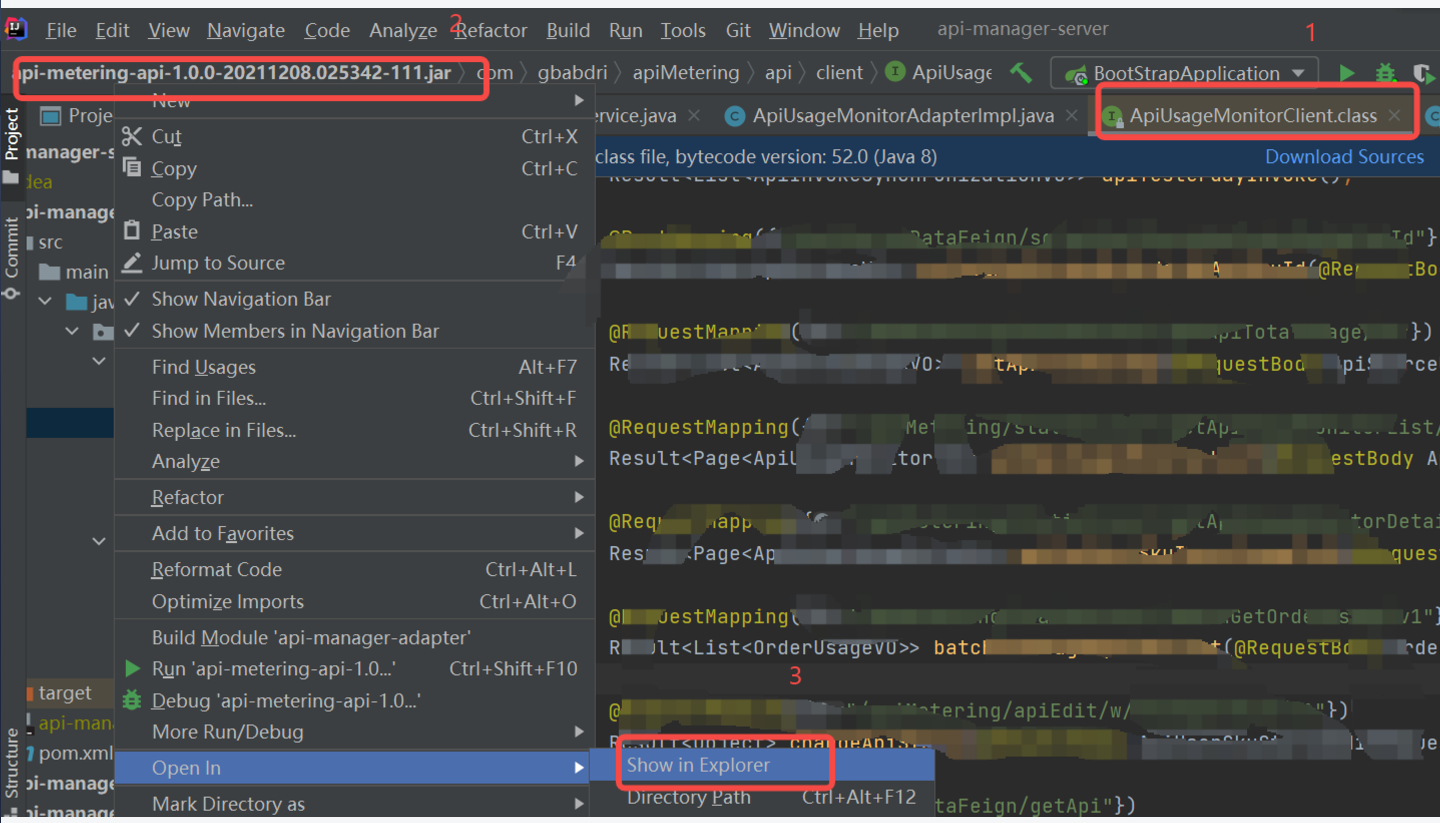The height and width of the screenshot is (823, 1440).
Task: Click the main folder icon in tree
Action: [x=50, y=272]
